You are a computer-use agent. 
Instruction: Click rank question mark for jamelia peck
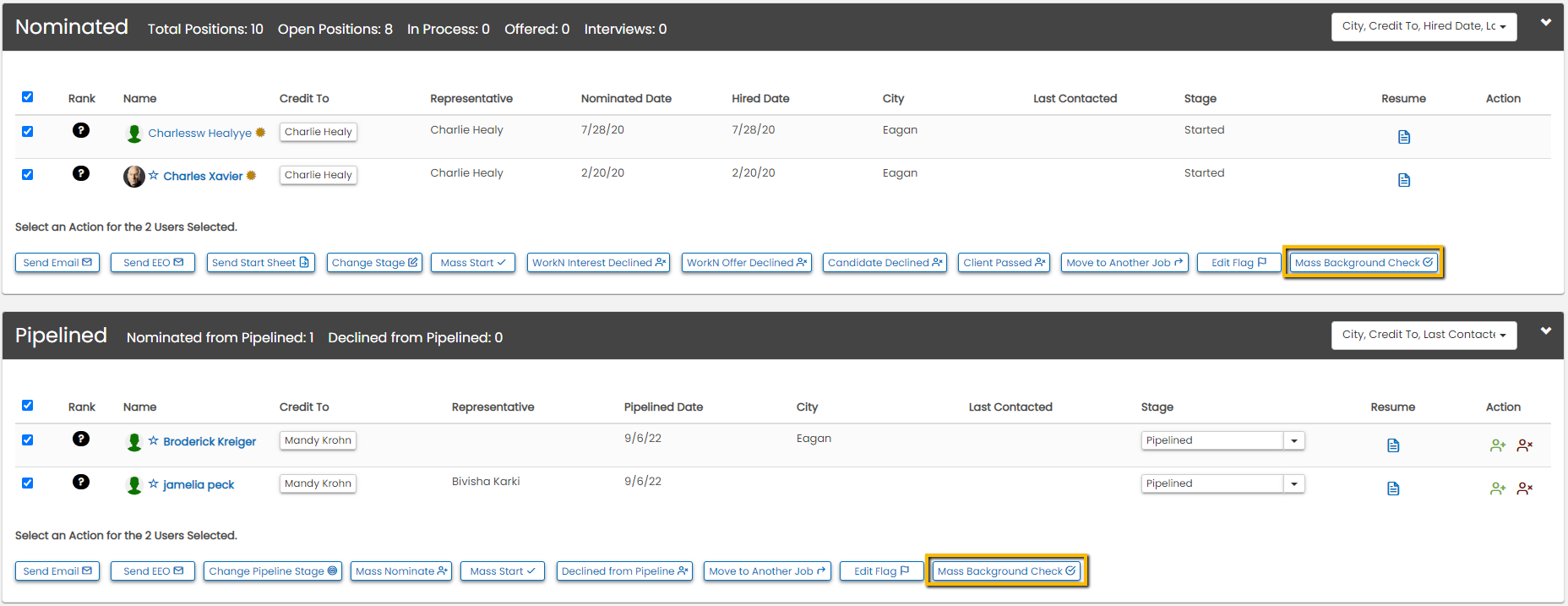tap(81, 482)
